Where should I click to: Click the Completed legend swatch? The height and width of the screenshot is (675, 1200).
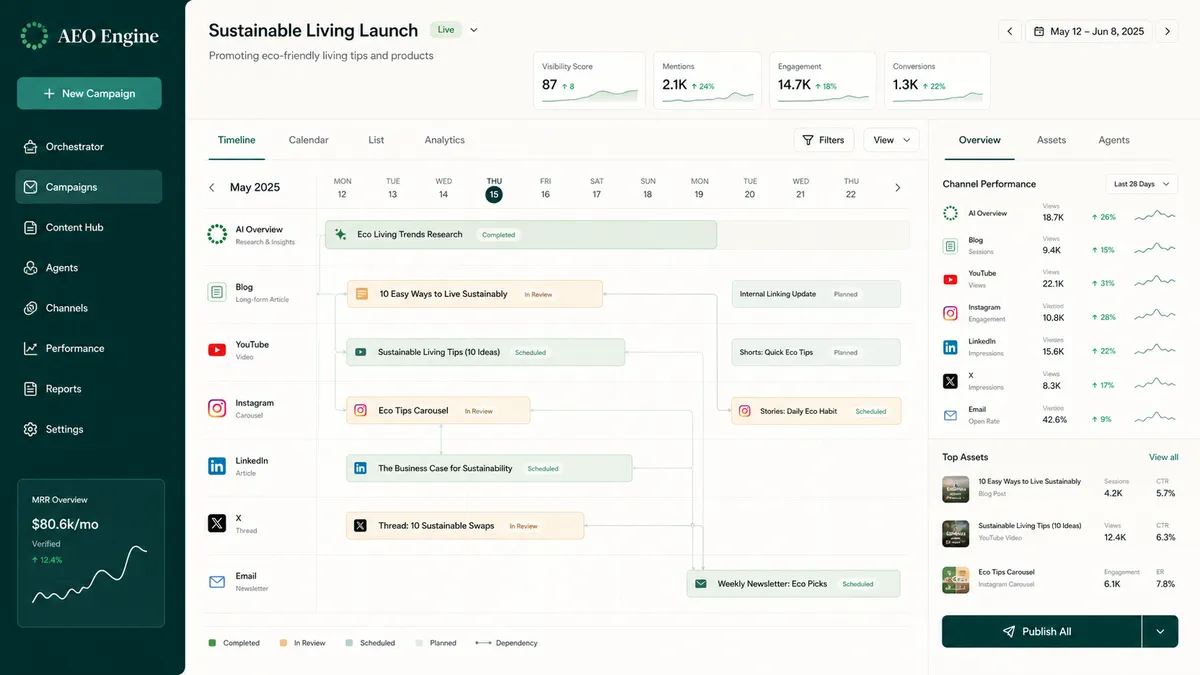click(x=212, y=643)
